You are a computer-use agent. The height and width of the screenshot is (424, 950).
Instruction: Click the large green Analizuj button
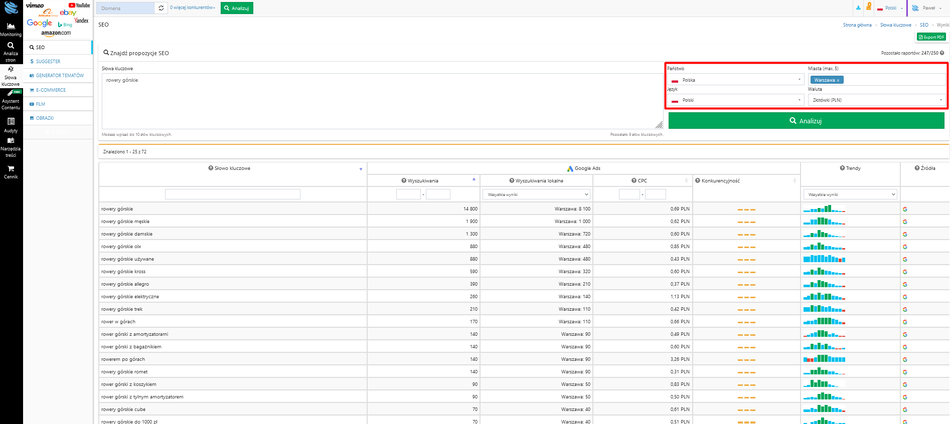click(806, 120)
